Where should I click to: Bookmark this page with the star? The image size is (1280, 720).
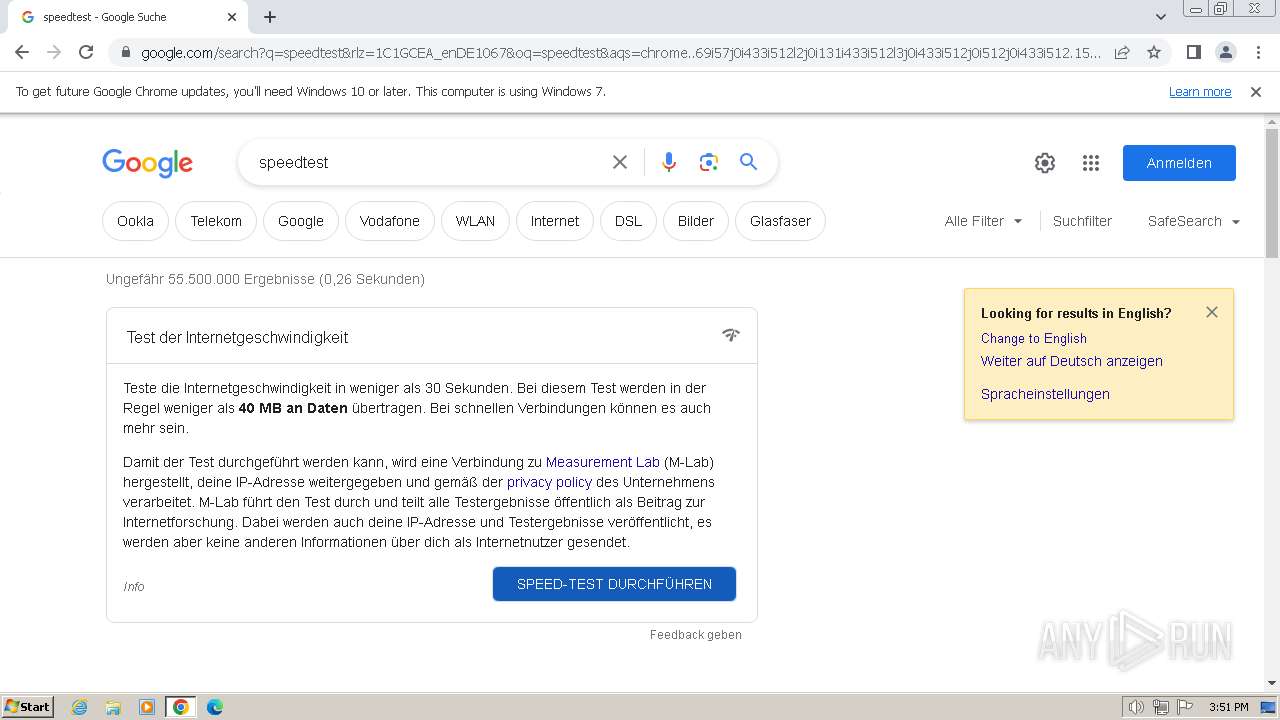pyautogui.click(x=1154, y=52)
